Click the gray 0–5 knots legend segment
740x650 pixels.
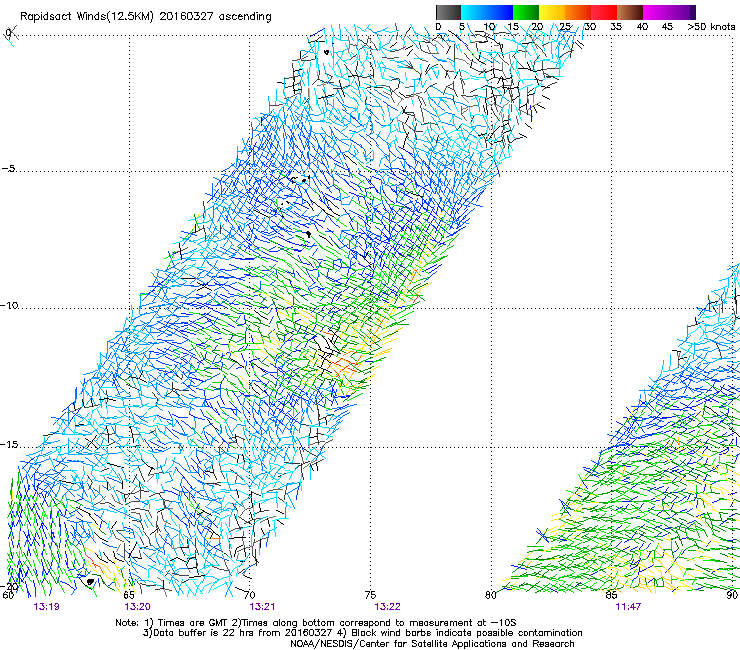(448, 12)
